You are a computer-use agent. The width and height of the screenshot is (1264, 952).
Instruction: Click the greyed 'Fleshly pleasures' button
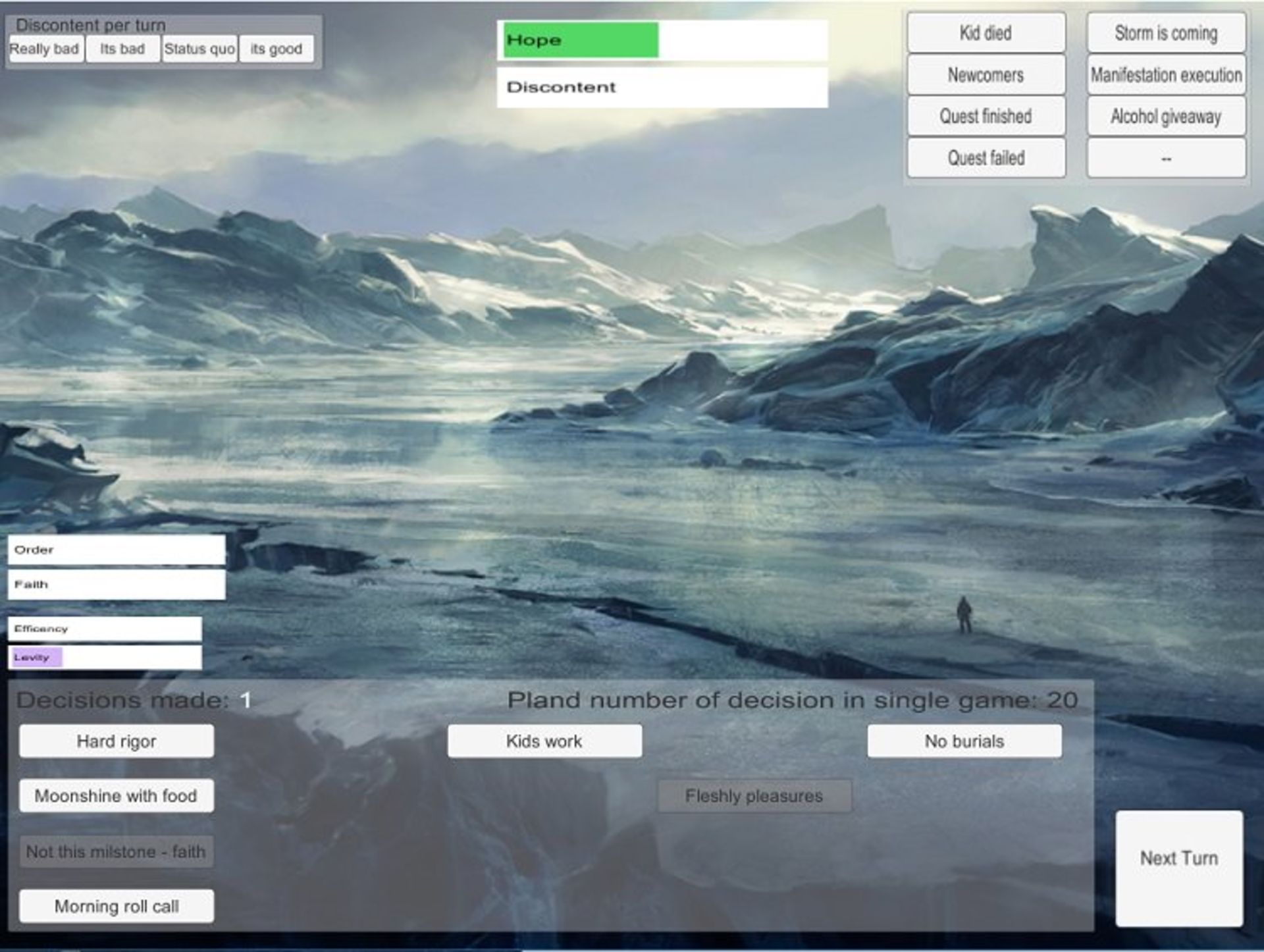pos(754,796)
